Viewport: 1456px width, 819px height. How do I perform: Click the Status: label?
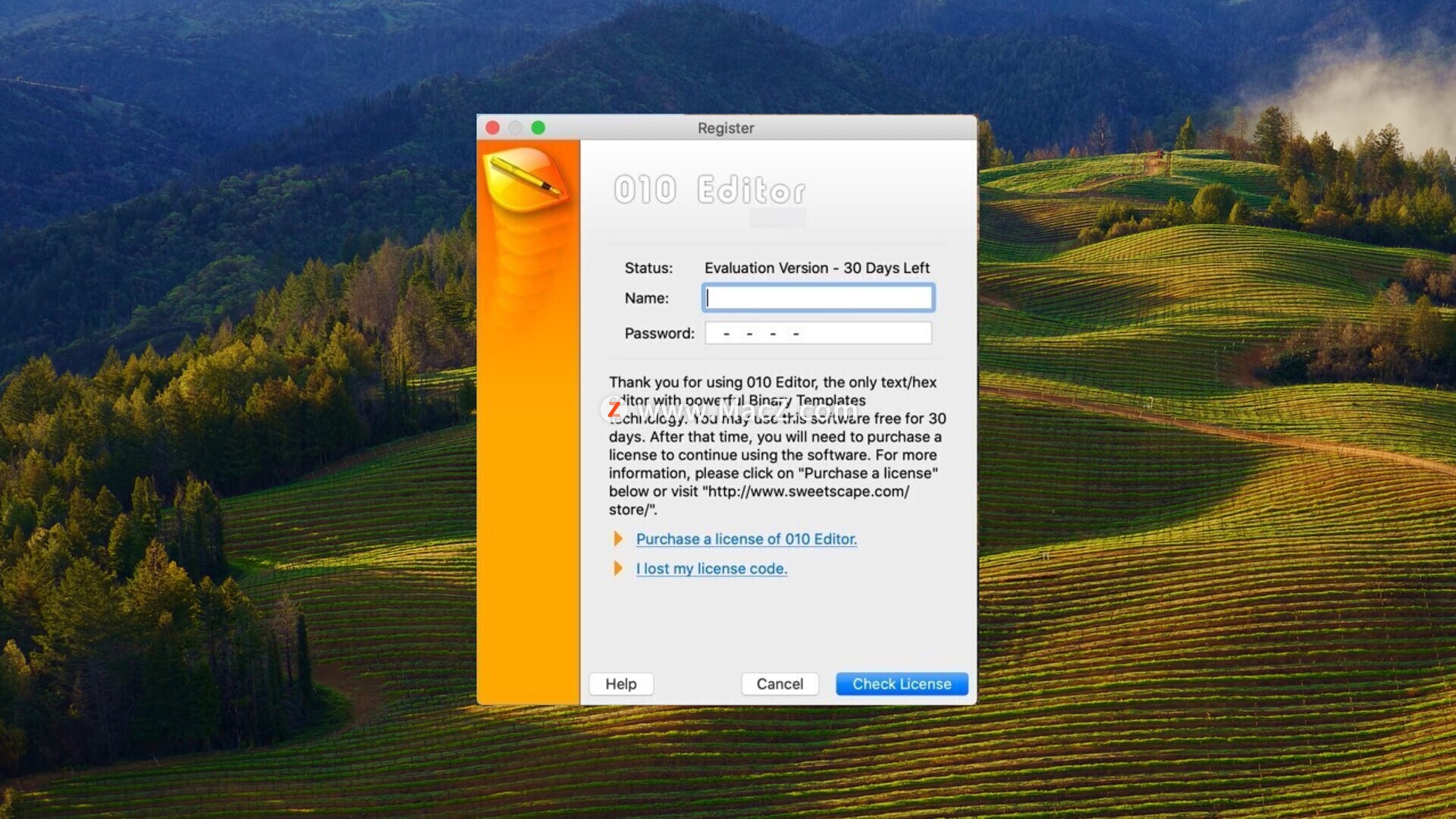pyautogui.click(x=648, y=268)
